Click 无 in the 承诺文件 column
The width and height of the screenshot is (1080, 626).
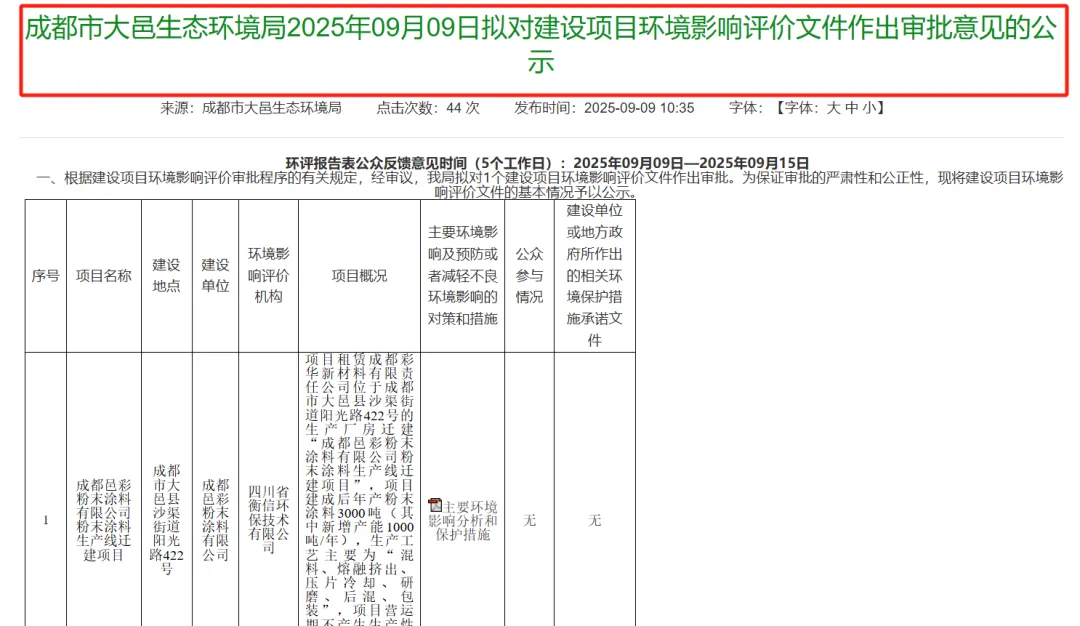[x=594, y=520]
